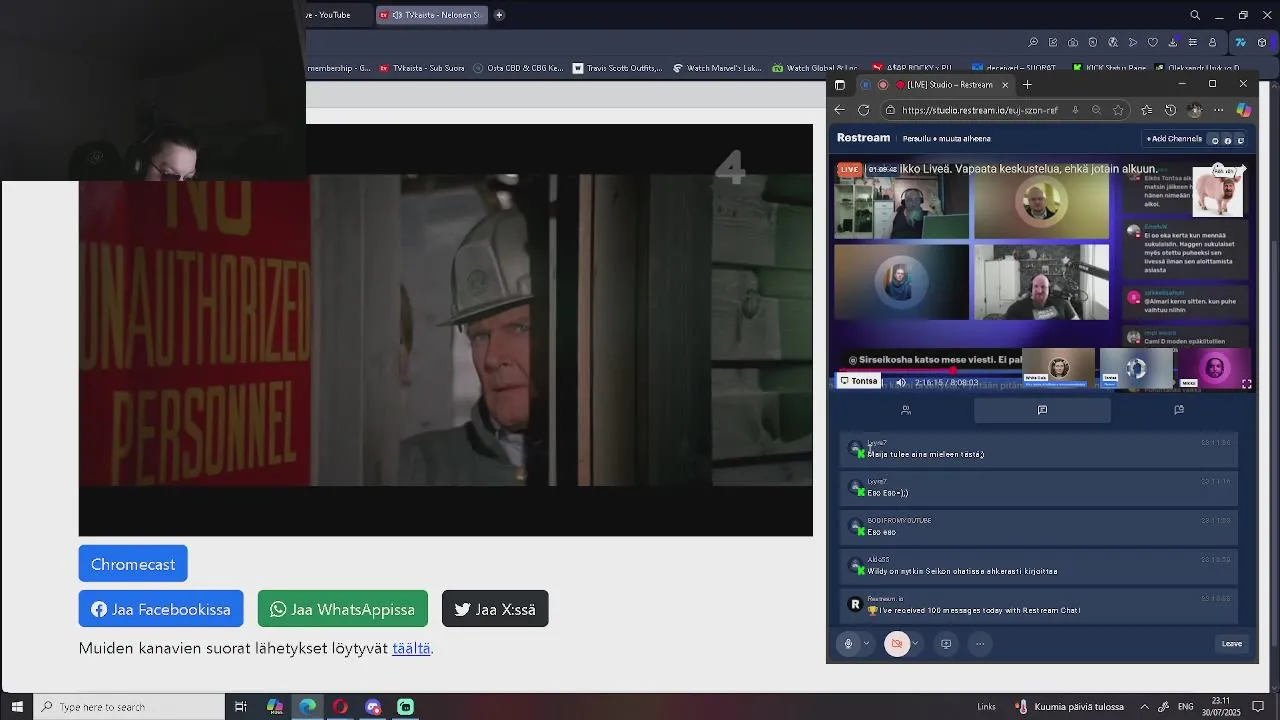
Task: Open Edge favorites list icon
Action: [x=1146, y=110]
